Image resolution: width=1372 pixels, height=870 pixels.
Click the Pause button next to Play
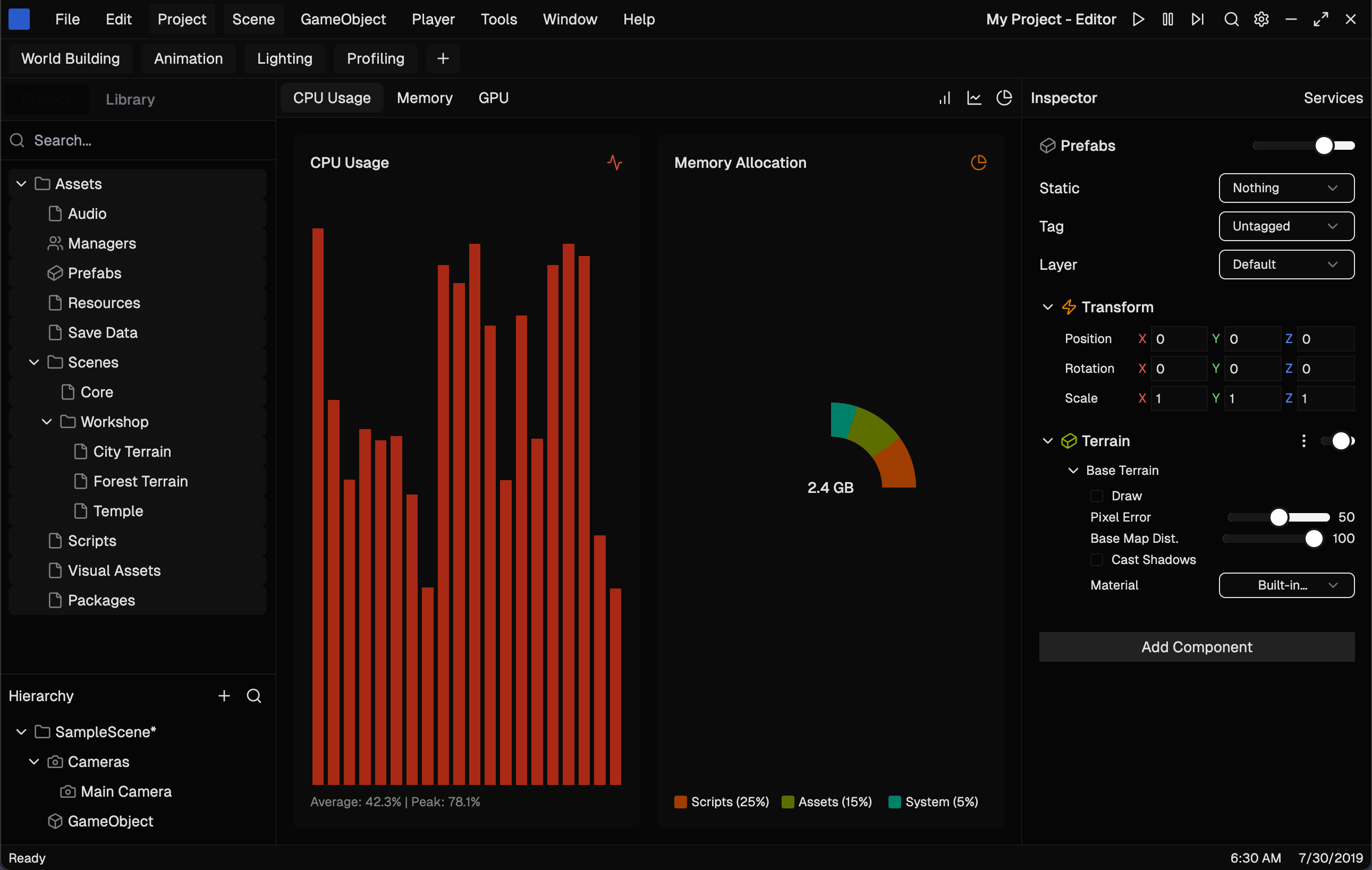(1167, 19)
